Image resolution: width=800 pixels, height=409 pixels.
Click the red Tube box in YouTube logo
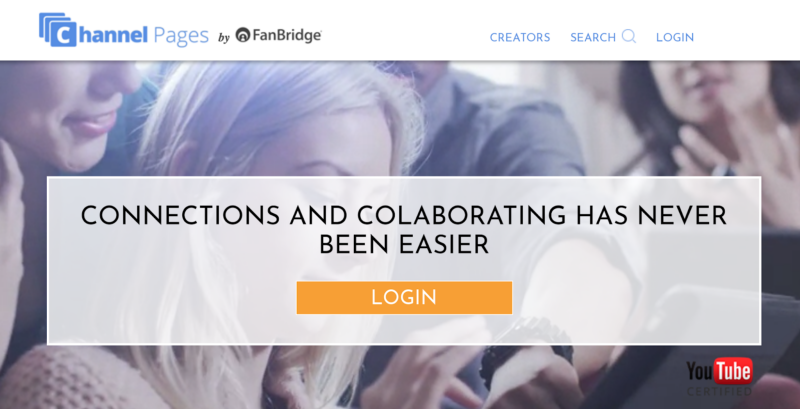(x=733, y=371)
